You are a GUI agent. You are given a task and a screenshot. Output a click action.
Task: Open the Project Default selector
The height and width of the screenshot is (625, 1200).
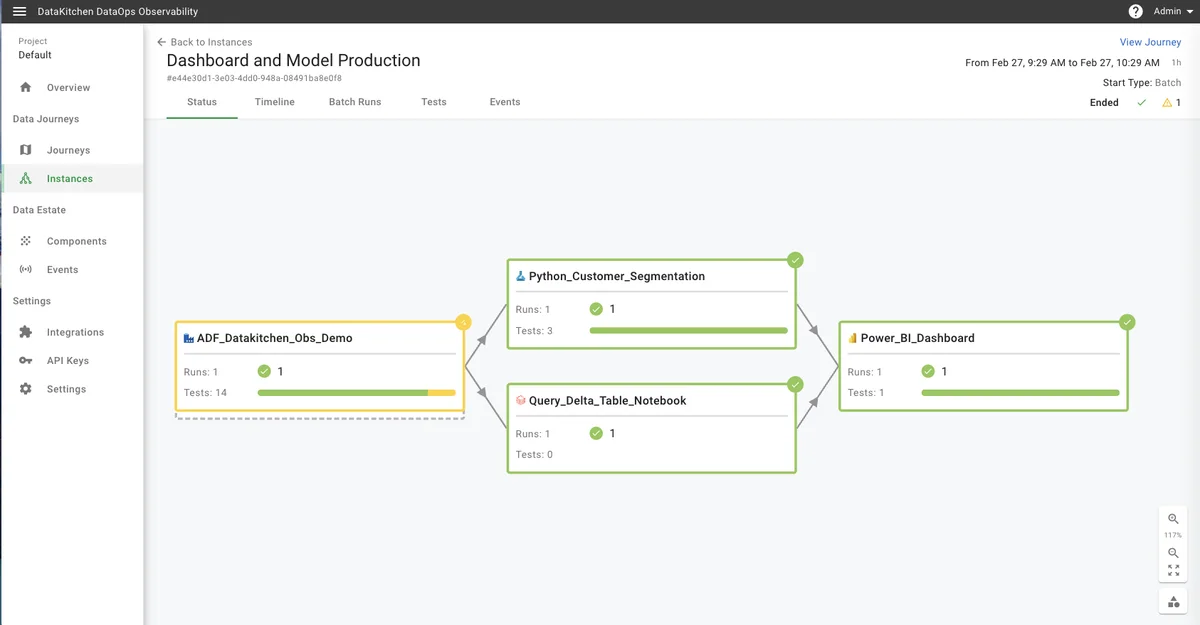click(x=35, y=49)
